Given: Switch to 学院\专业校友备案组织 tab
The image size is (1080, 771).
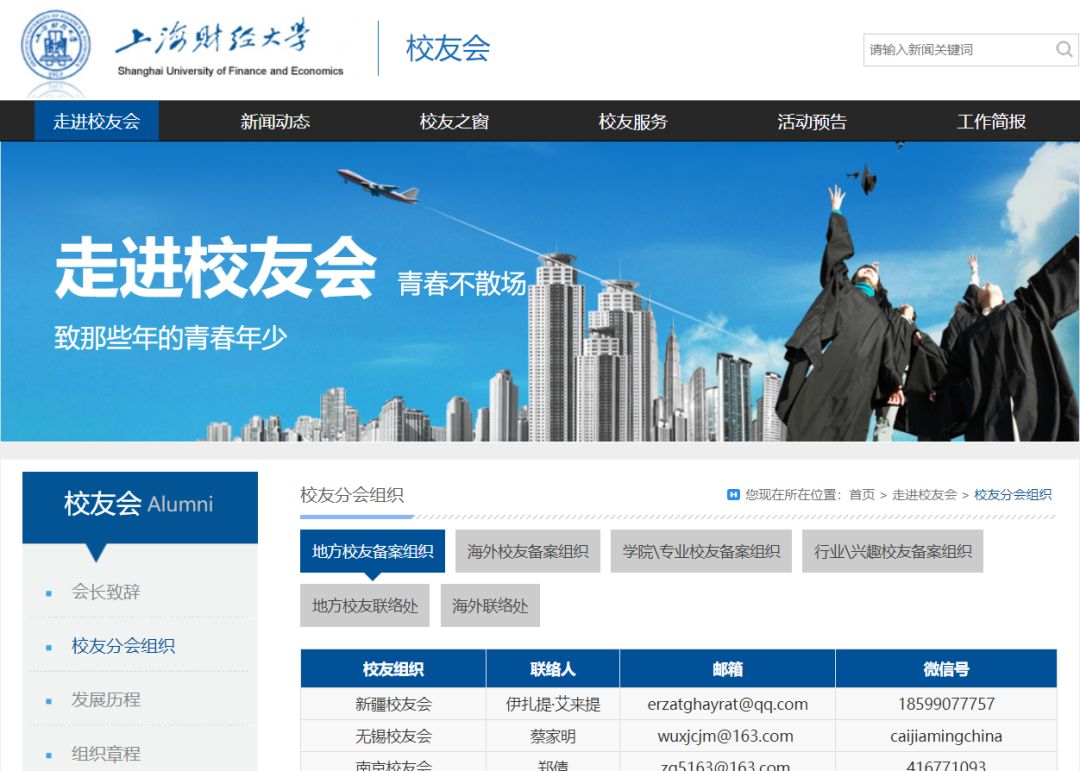Looking at the screenshot, I should point(701,551).
